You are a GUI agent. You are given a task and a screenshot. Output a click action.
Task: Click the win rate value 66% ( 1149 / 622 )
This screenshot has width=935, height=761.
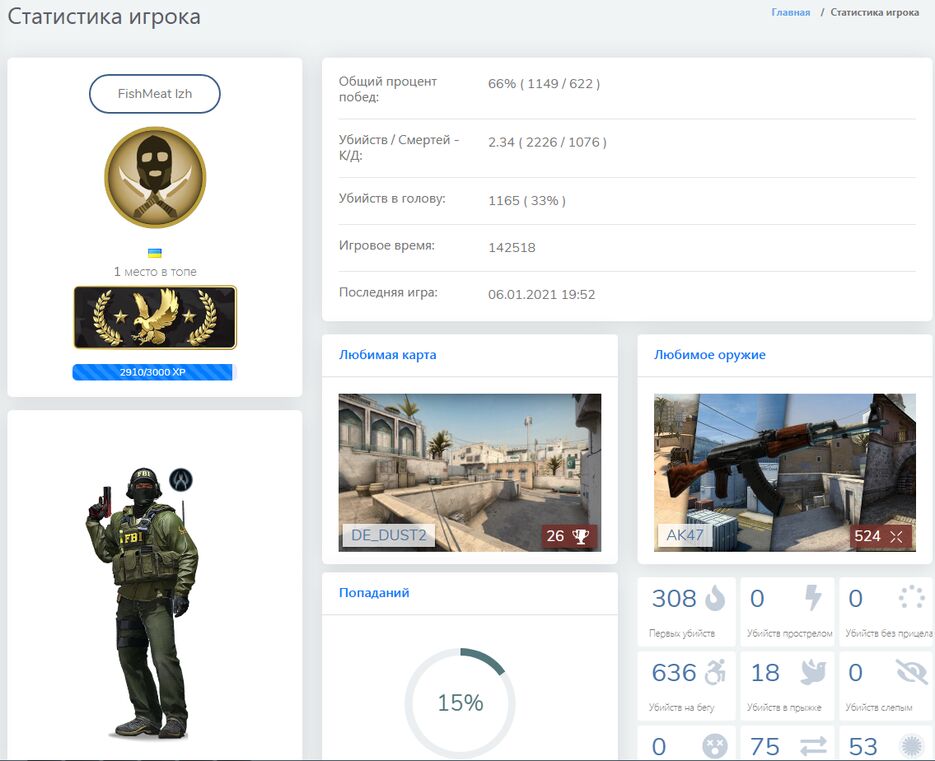point(544,83)
